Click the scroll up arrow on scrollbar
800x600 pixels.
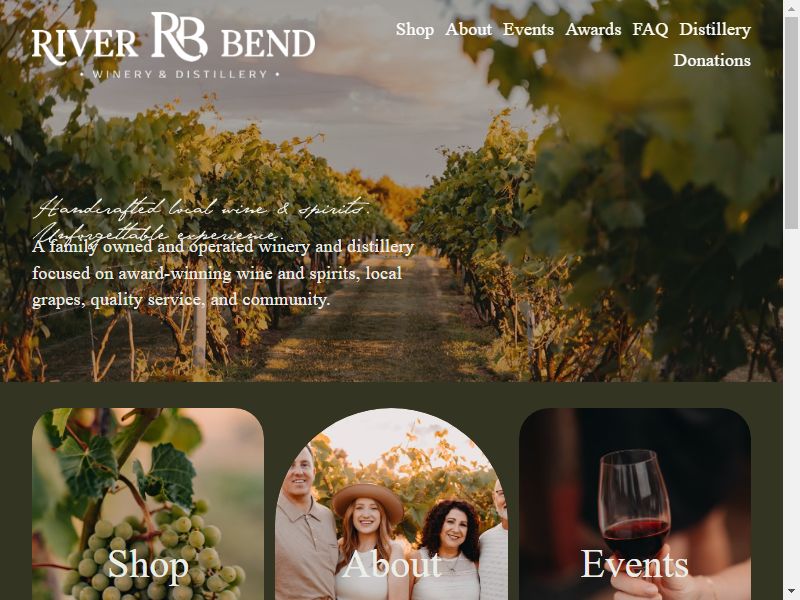(x=791, y=7)
